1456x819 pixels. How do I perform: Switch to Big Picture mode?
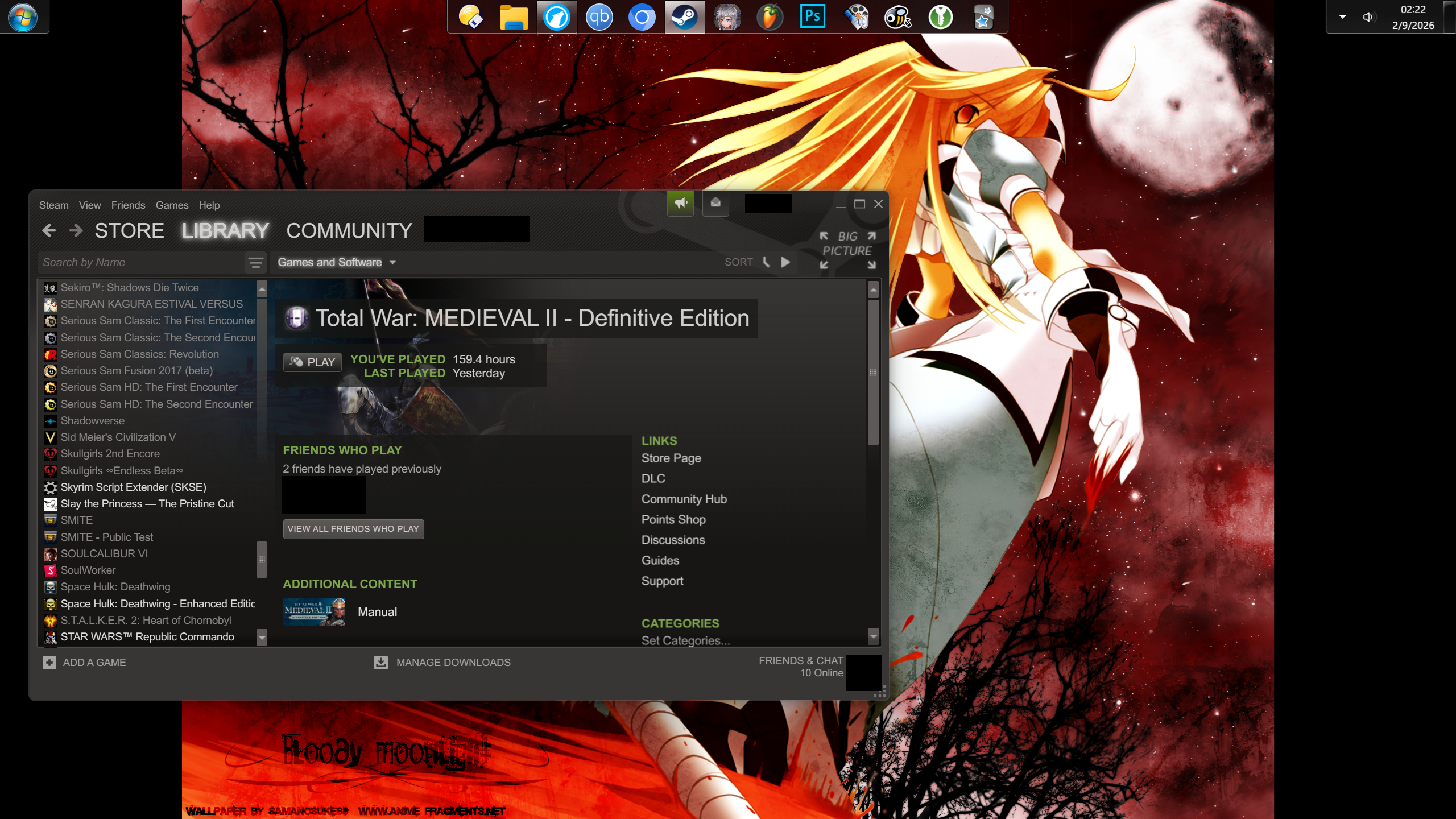click(847, 250)
